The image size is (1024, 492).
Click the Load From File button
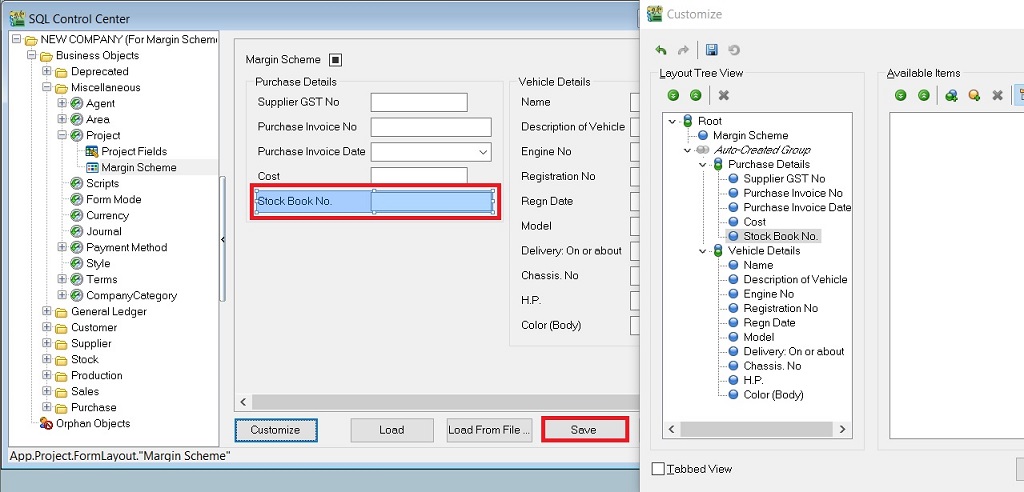pyautogui.click(x=488, y=430)
